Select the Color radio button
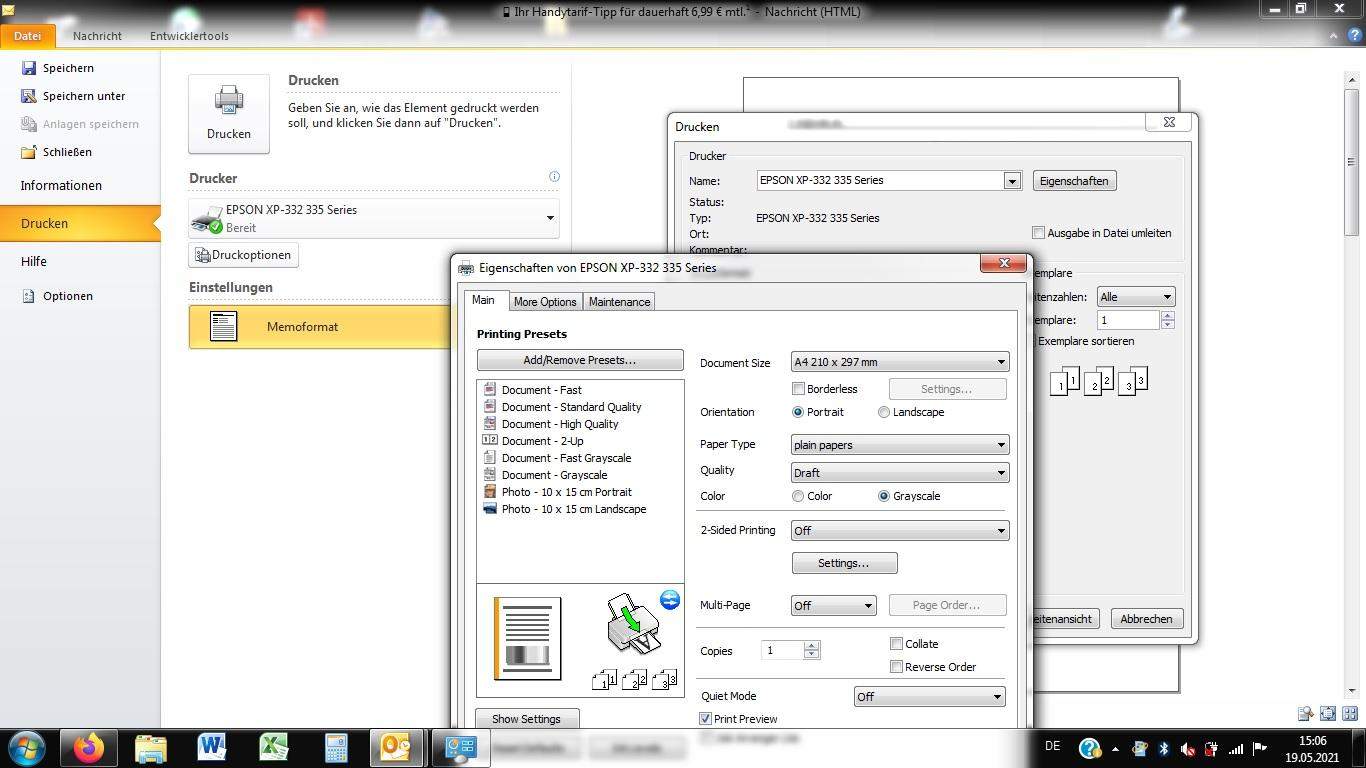Image resolution: width=1366 pixels, height=768 pixels. coord(798,496)
